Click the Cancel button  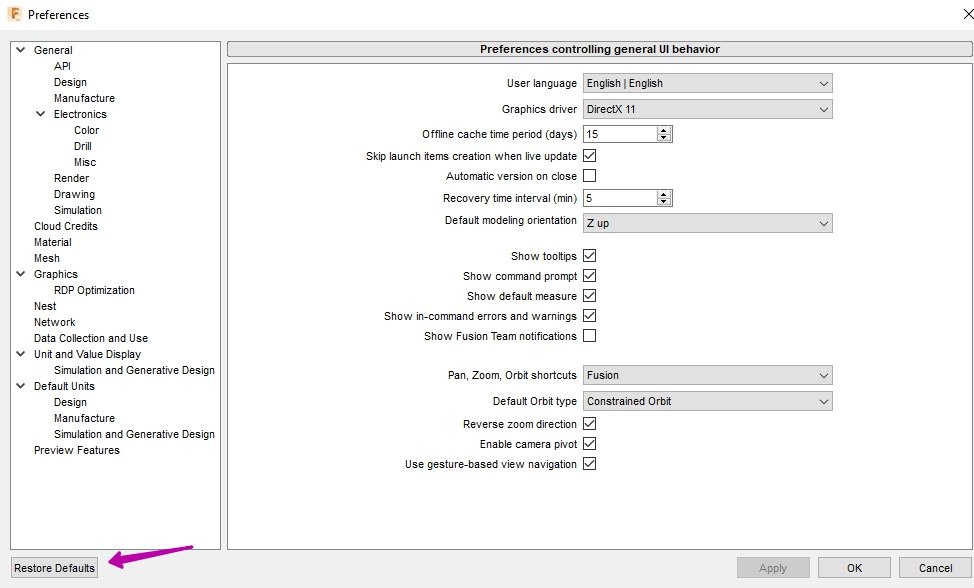(935, 568)
